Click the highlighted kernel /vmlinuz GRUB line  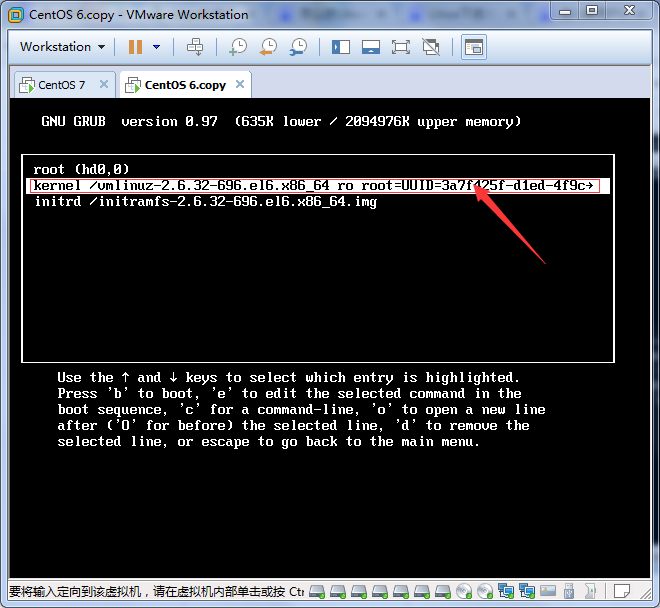pyautogui.click(x=318, y=186)
